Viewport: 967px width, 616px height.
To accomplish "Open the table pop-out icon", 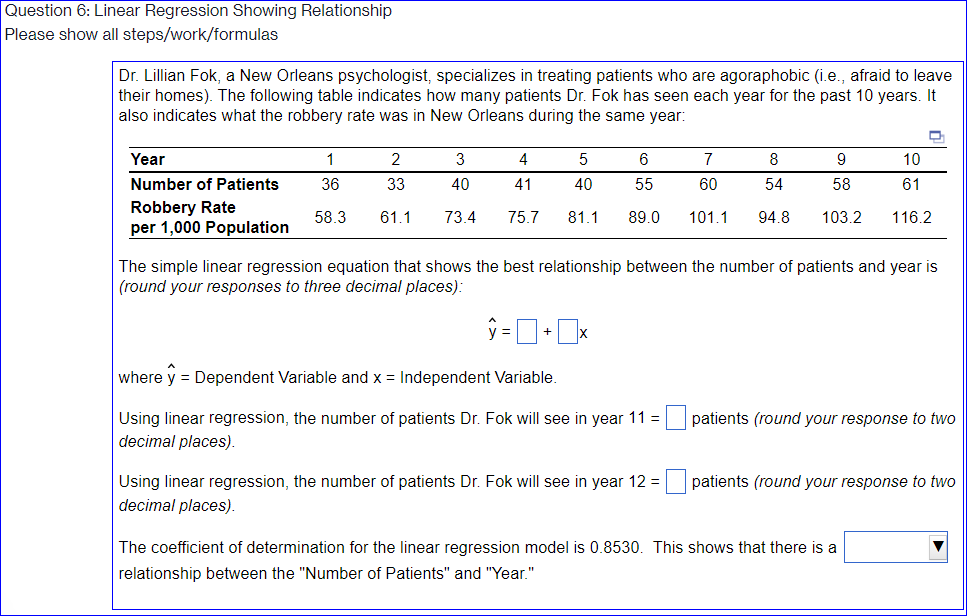I will tap(936, 136).
